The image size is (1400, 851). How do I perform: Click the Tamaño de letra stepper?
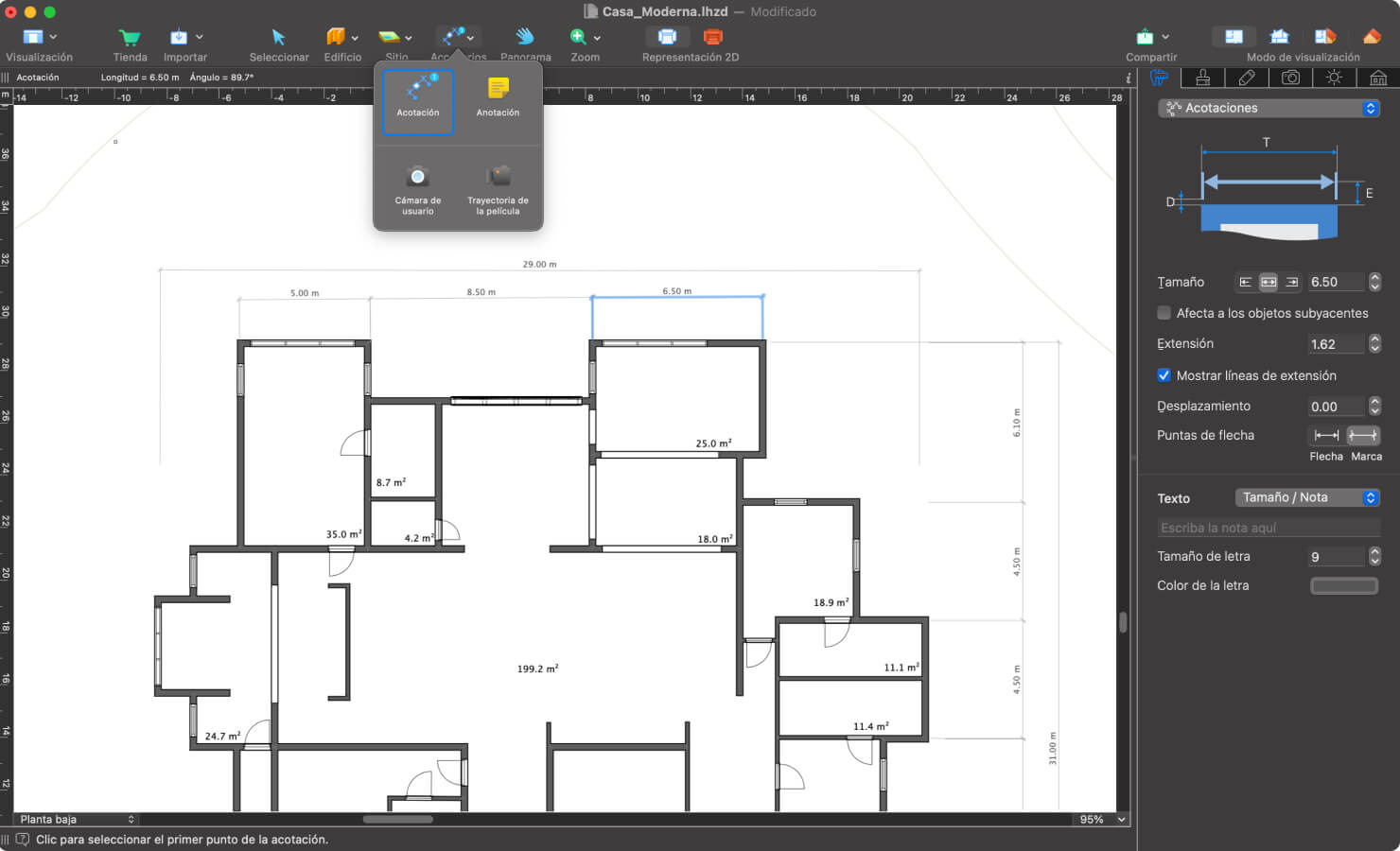tap(1374, 556)
